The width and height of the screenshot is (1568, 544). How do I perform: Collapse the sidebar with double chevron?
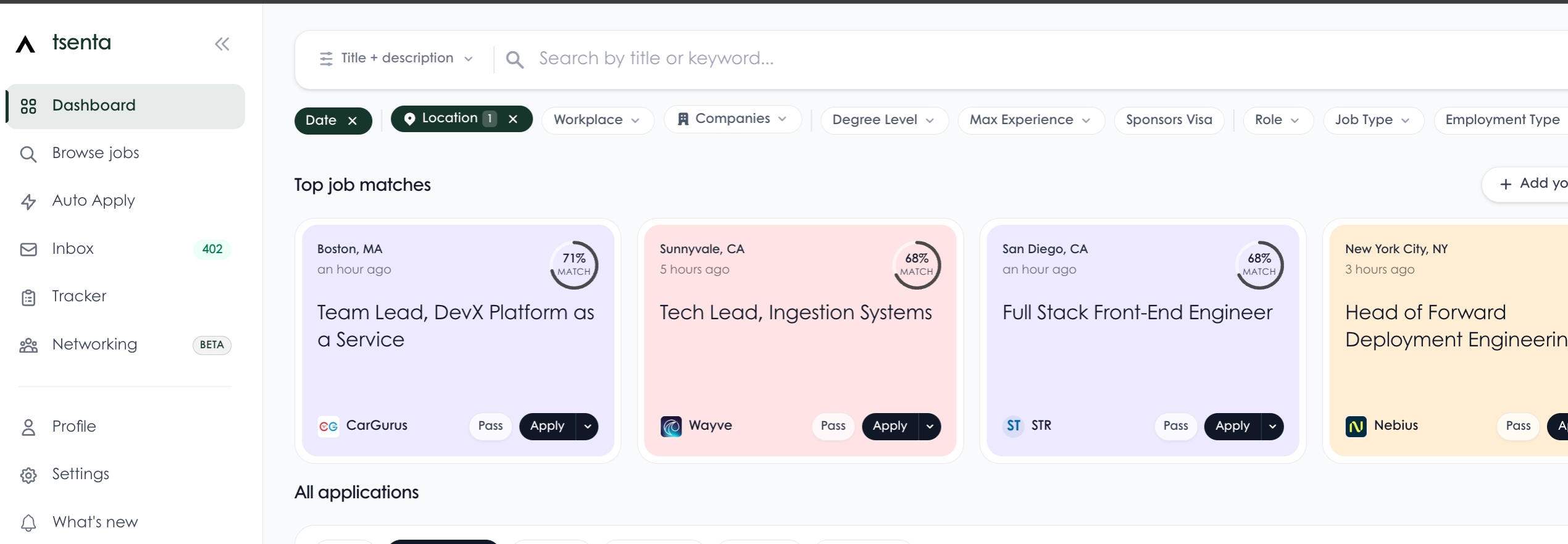coord(222,44)
